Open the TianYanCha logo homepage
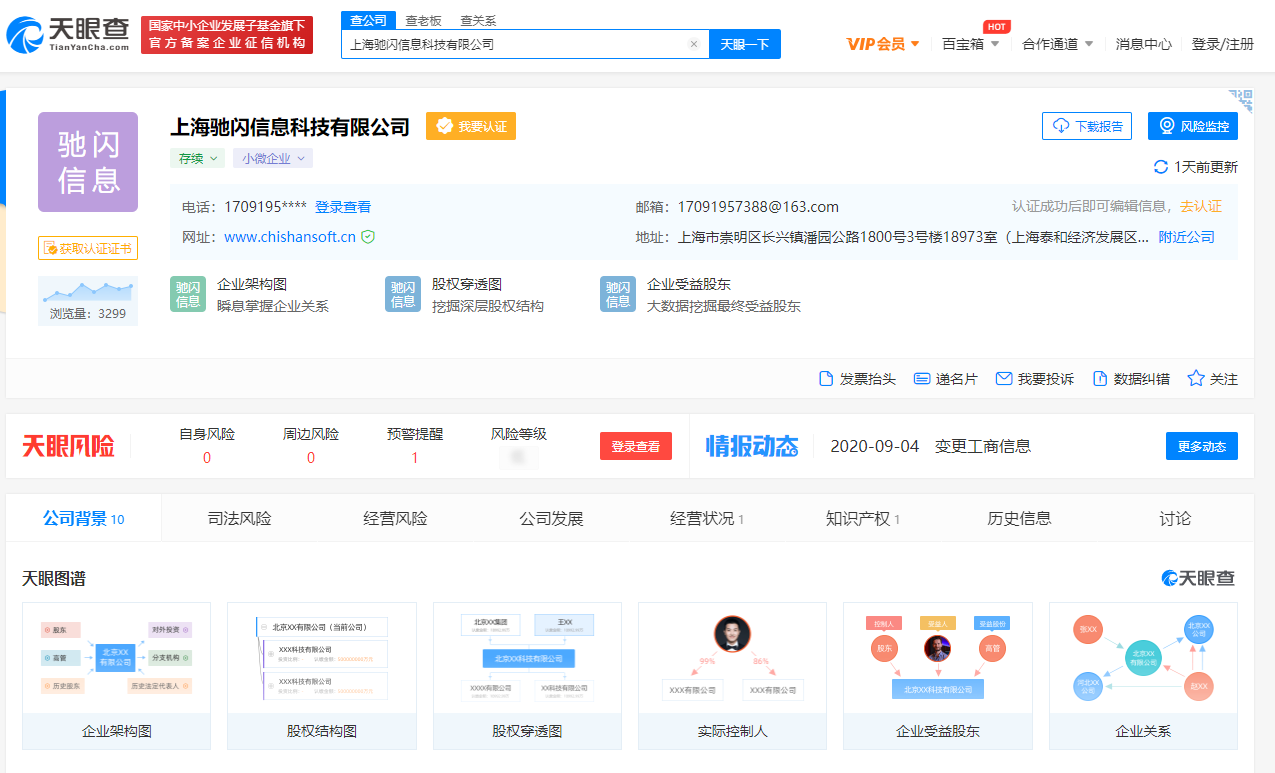1275x773 pixels. coord(68,35)
